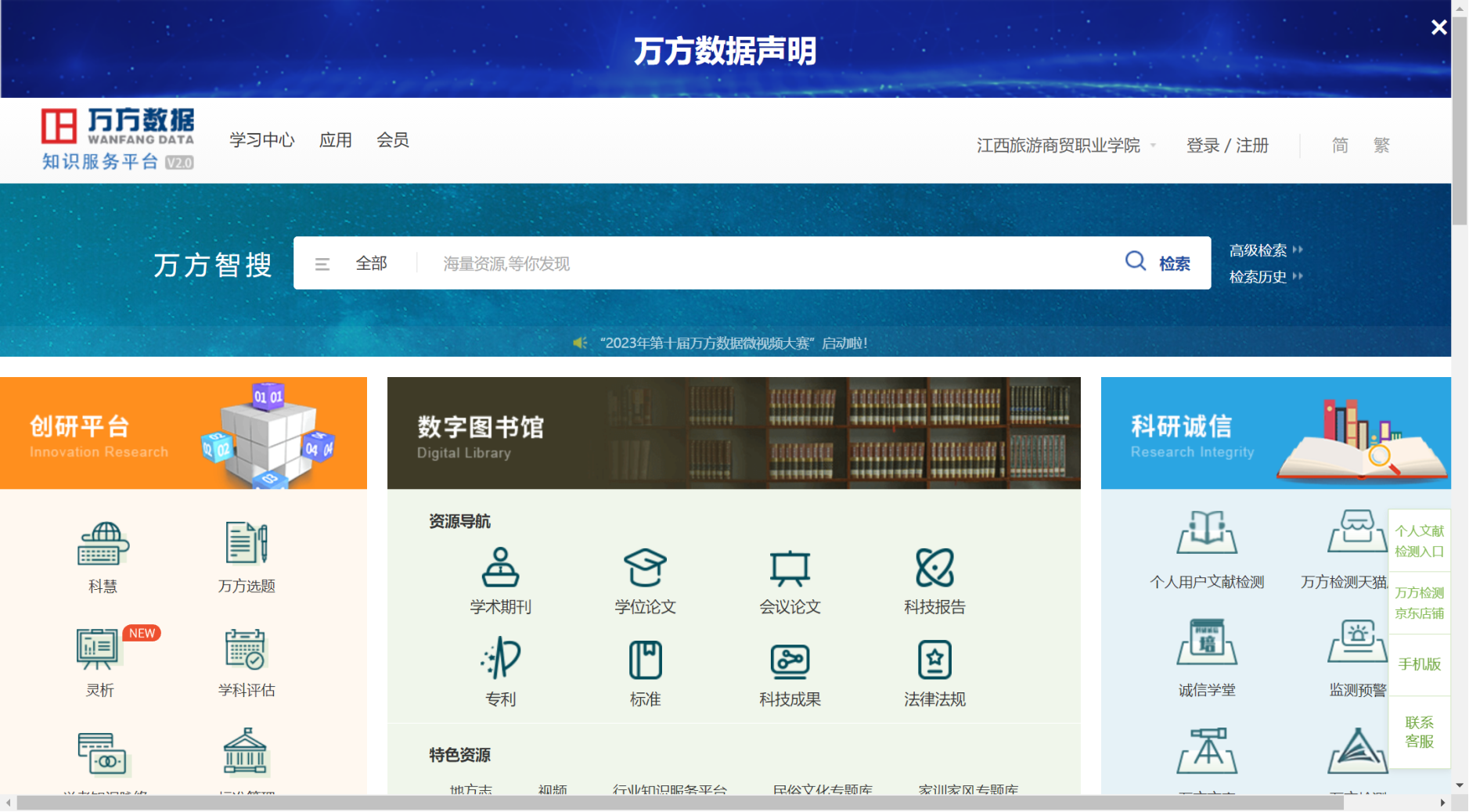Open the 灵析 presentation board icon
Screen dimensions: 1469x812
click(x=98, y=649)
